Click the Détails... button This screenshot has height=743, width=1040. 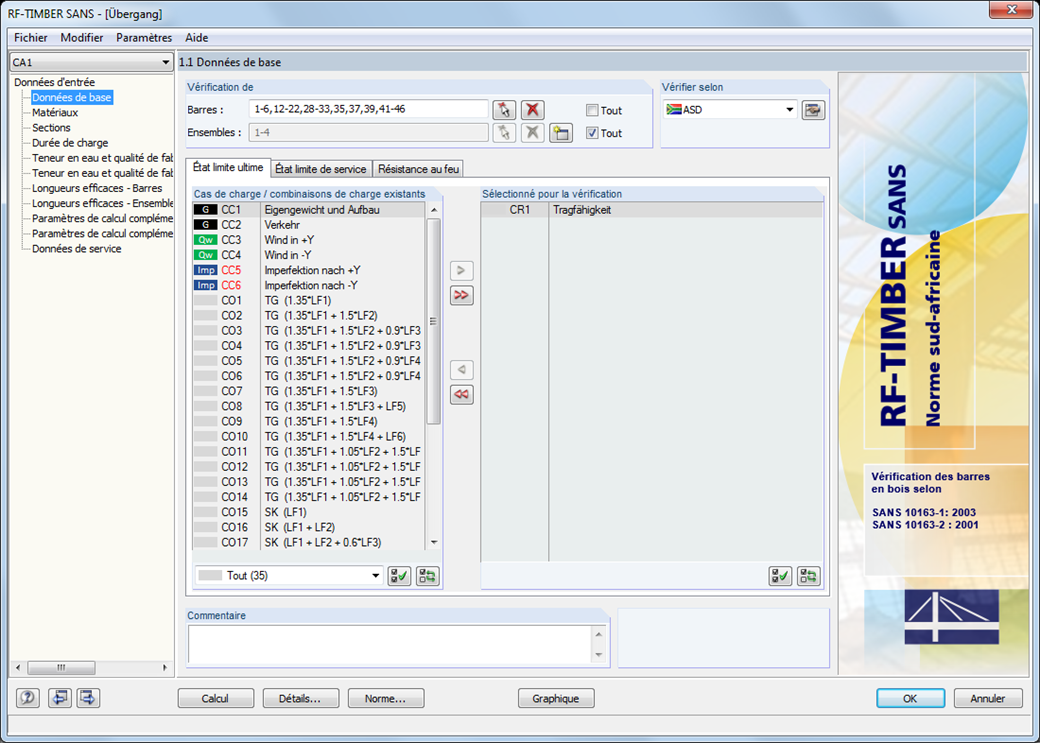click(300, 699)
